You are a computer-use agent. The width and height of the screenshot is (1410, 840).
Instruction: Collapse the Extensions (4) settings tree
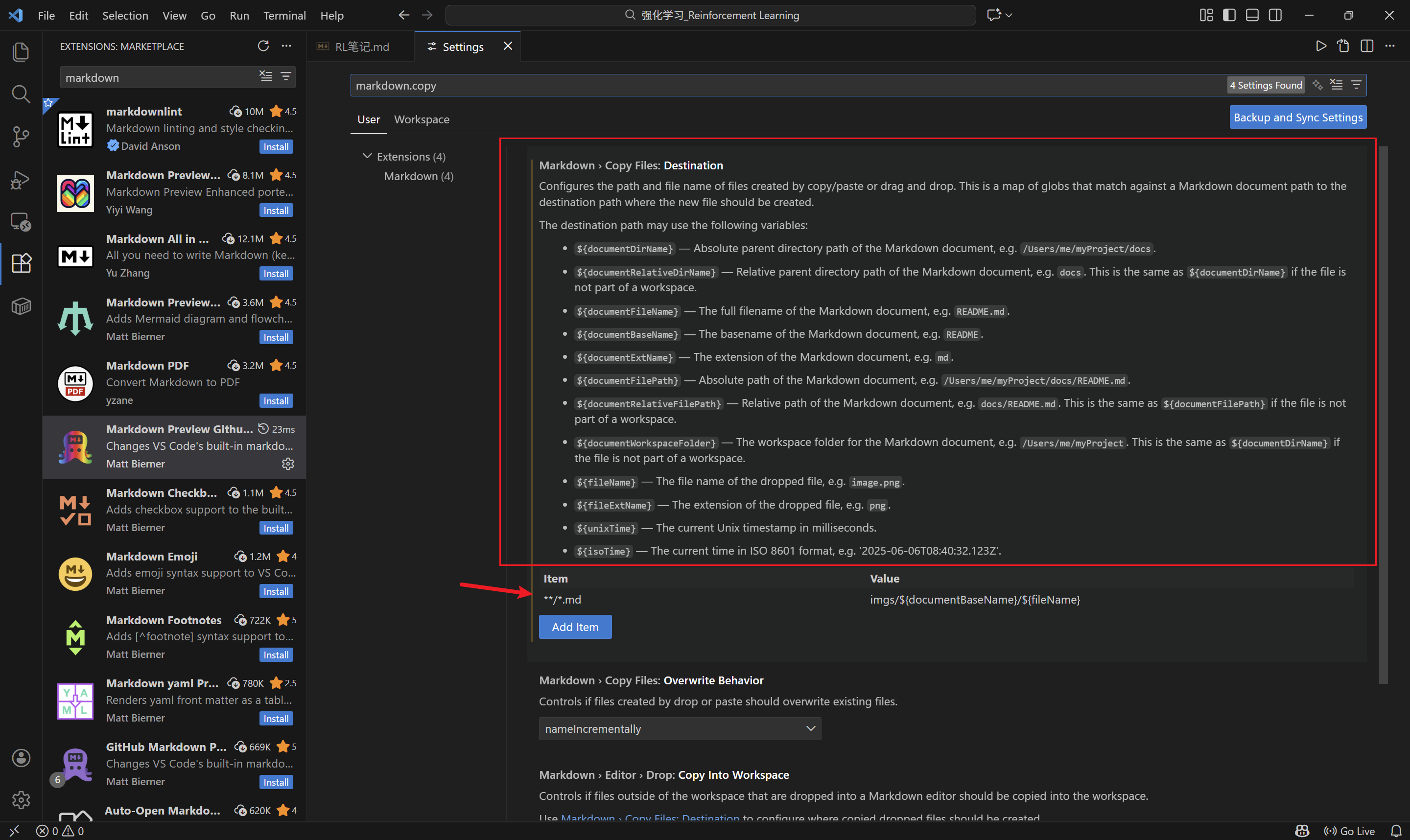367,156
